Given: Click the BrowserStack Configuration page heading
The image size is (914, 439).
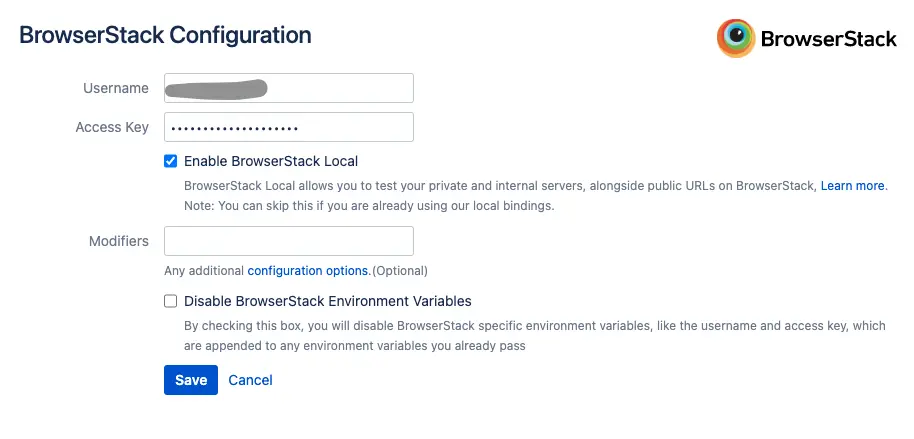Looking at the screenshot, I should coord(166,35).
